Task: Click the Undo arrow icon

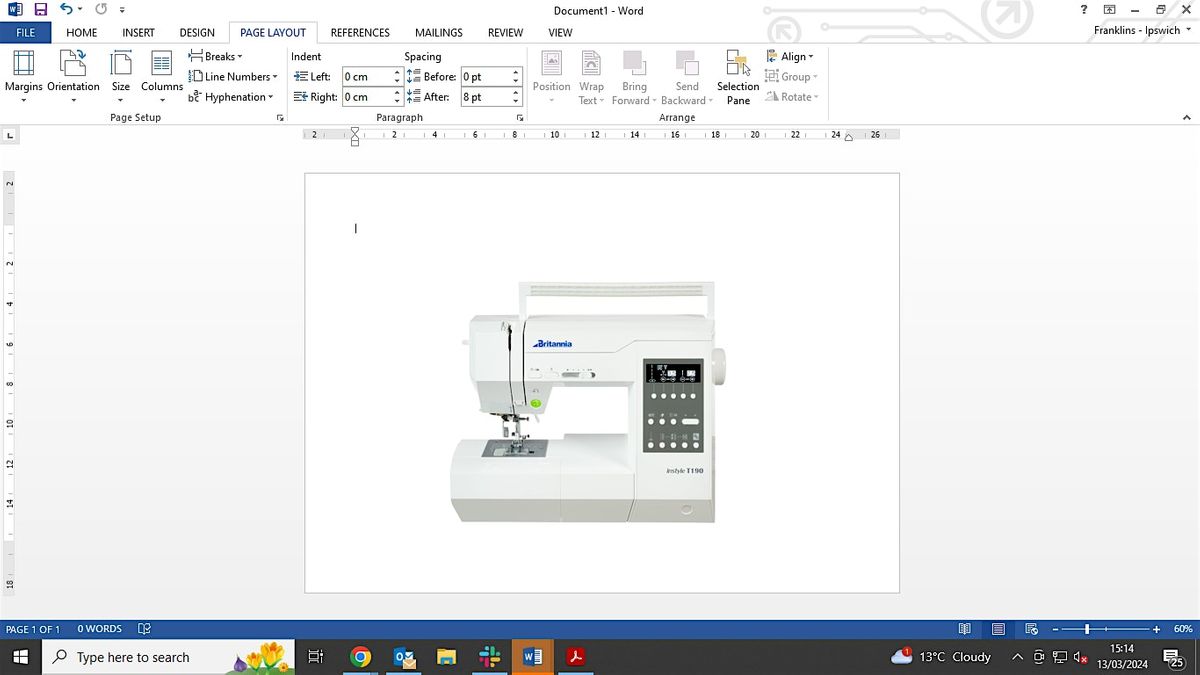Action: click(x=66, y=10)
